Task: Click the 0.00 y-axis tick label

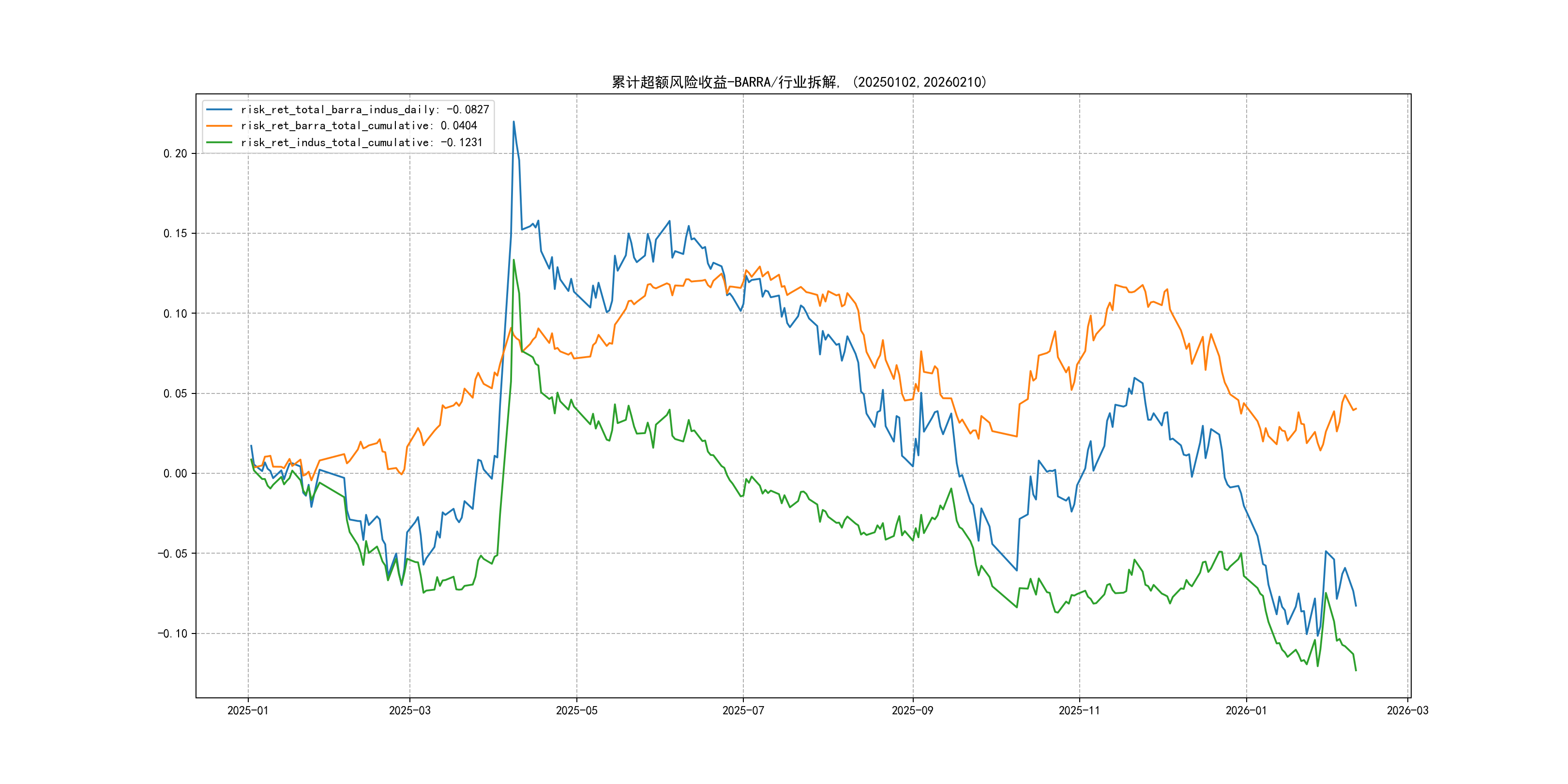Action: coord(175,474)
